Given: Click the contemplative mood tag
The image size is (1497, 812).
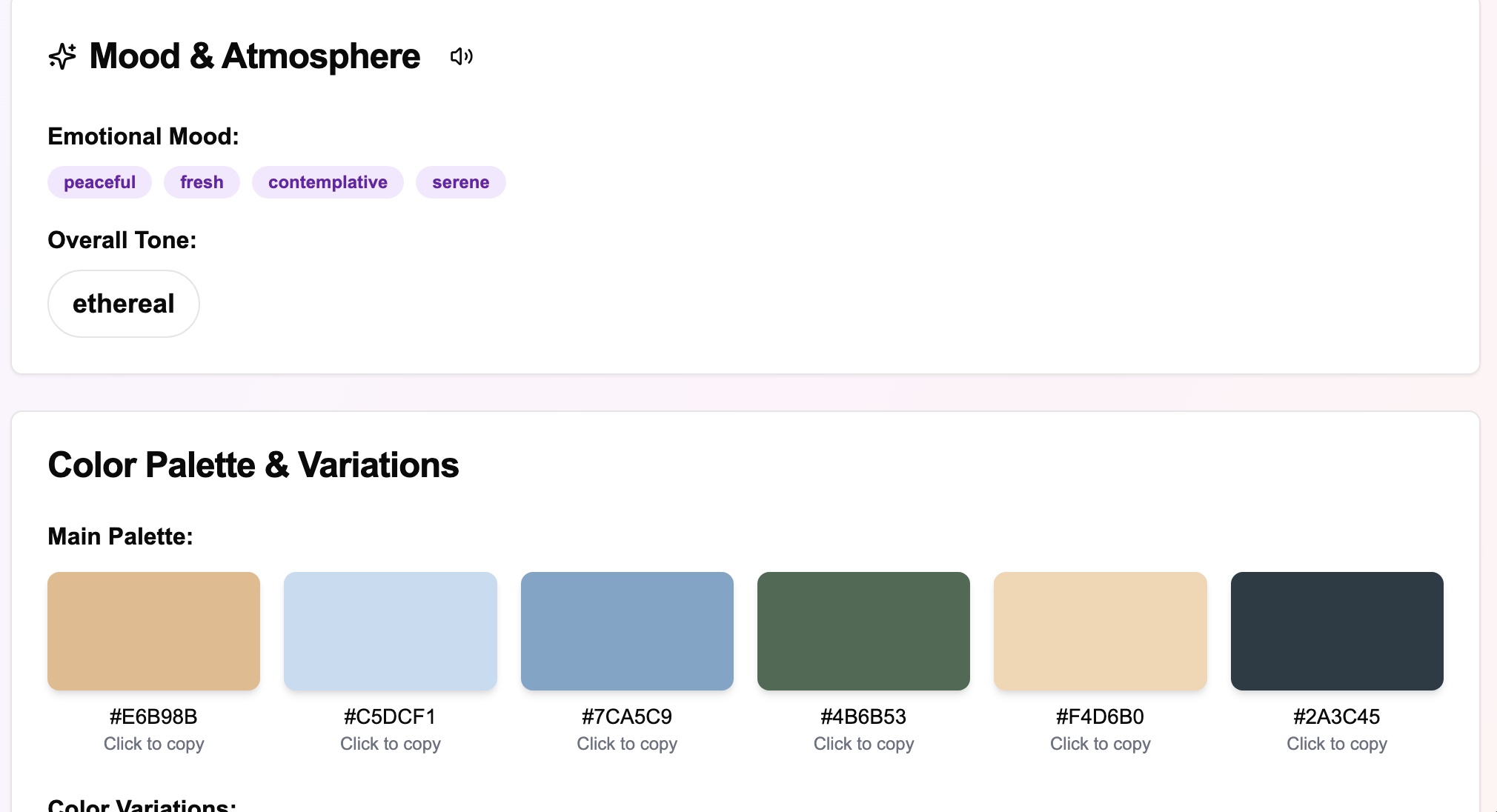Looking at the screenshot, I should (328, 182).
